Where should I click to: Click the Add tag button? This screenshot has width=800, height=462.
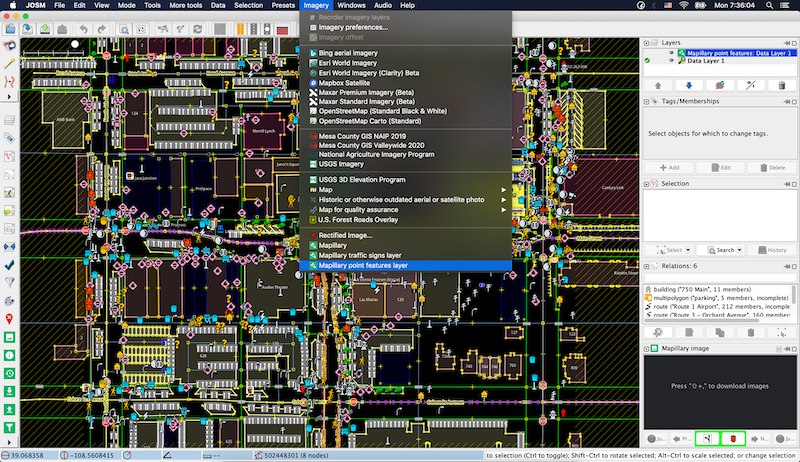669,167
